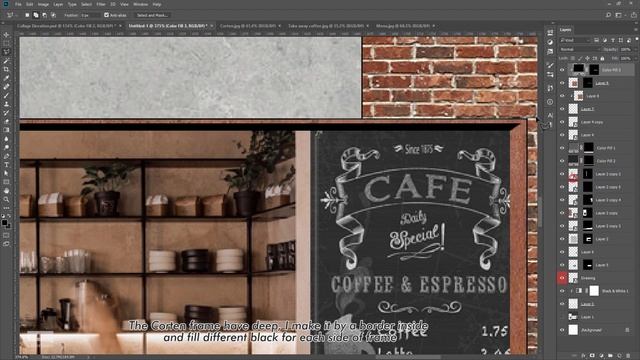Click Subtract from Selection mode icon
Viewport: 640px width, 360px height.
point(44,15)
